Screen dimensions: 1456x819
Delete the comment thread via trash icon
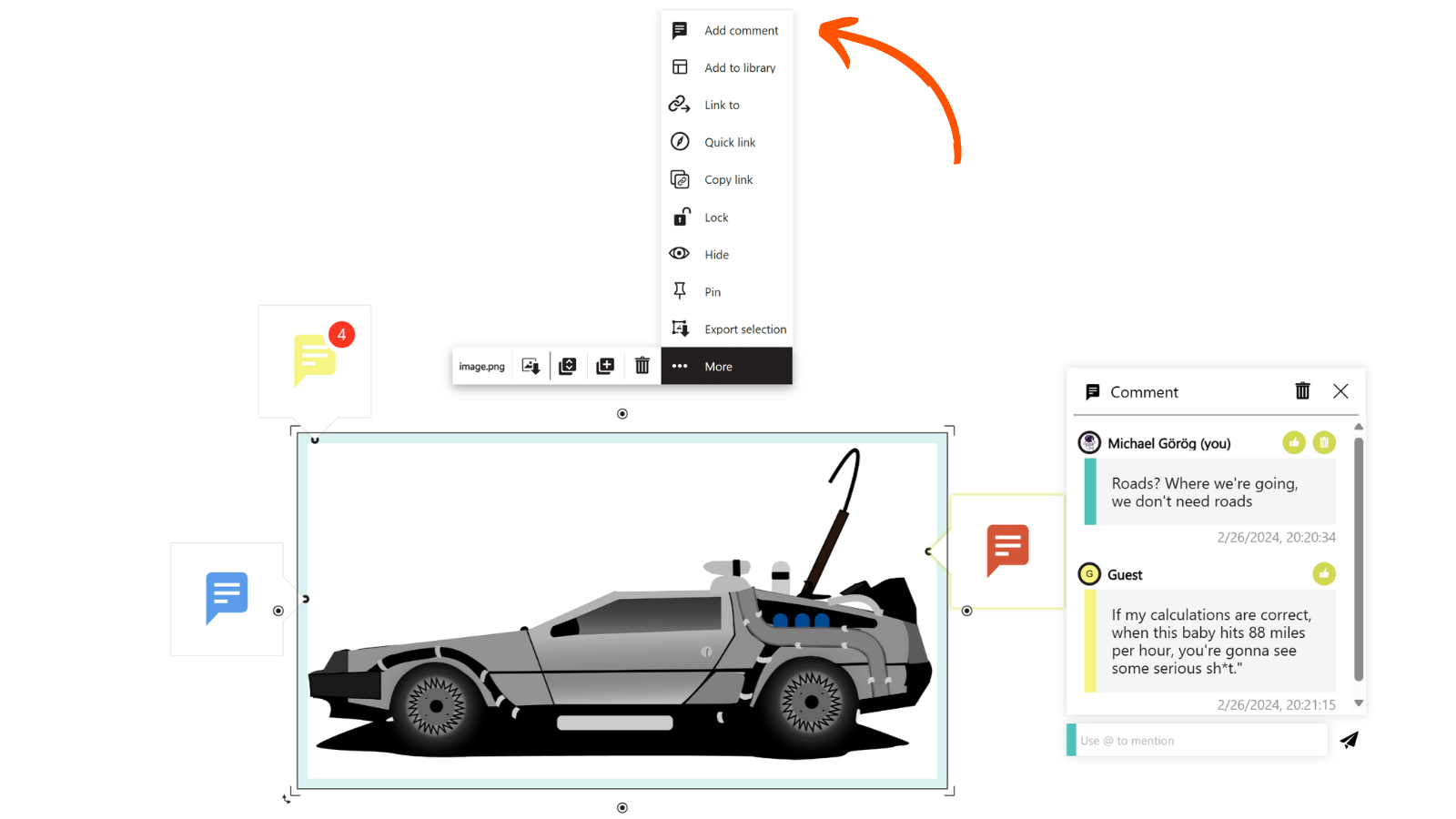[1302, 391]
